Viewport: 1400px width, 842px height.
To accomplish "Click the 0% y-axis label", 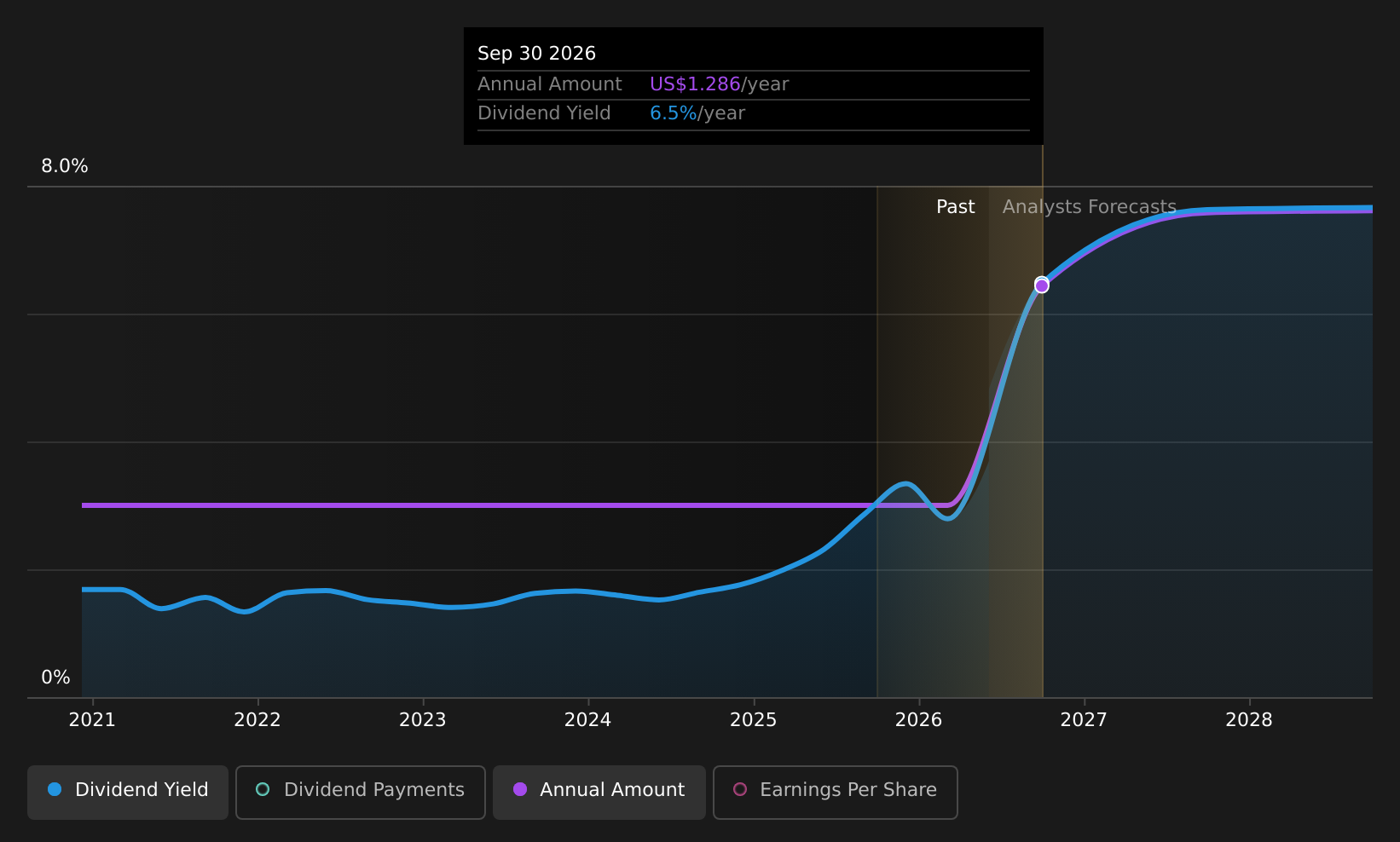I will pos(56,678).
